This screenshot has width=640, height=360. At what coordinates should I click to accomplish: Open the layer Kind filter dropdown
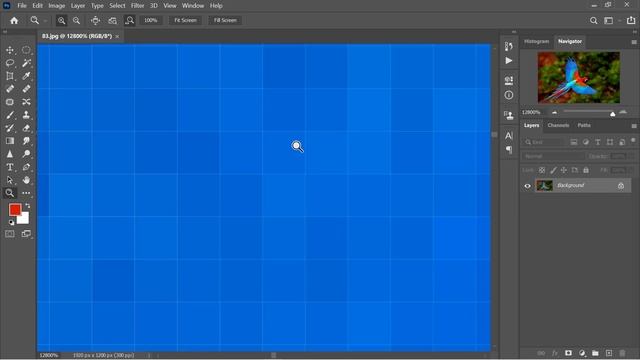click(x=544, y=142)
